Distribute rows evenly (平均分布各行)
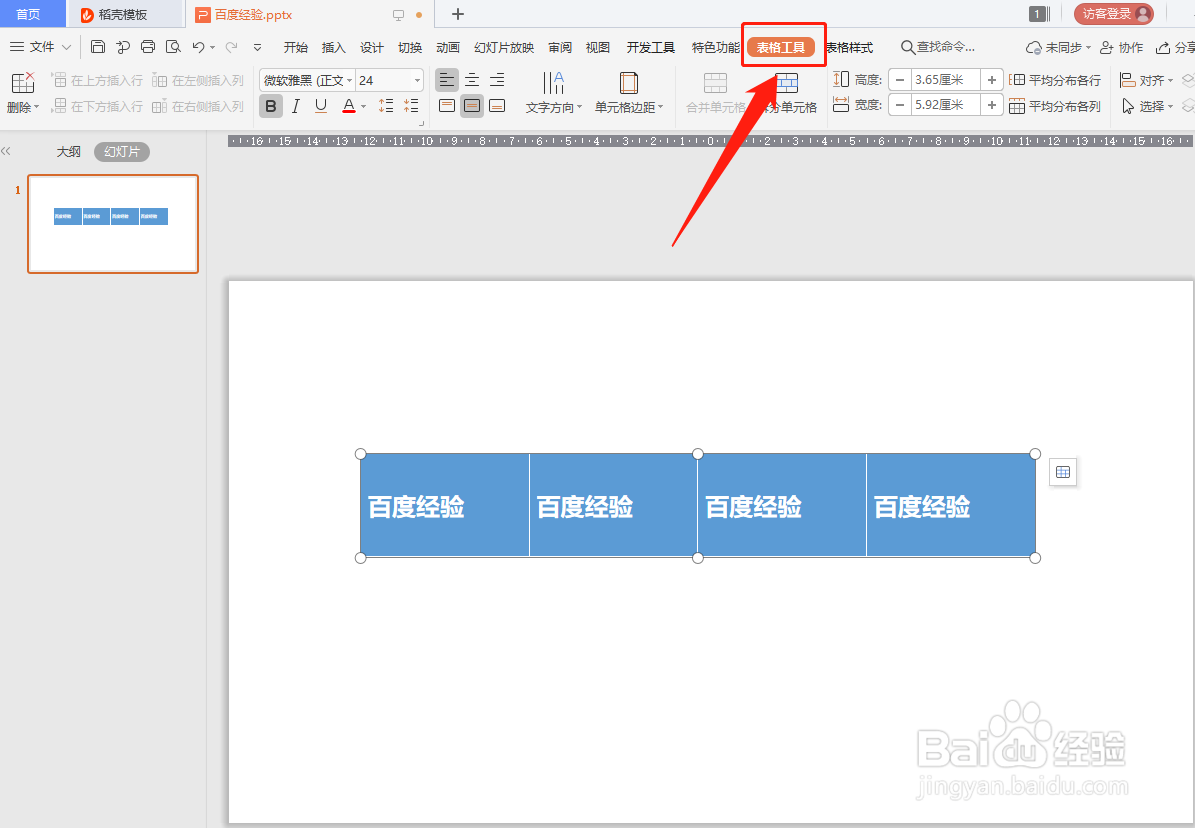1195x828 pixels. click(1056, 80)
